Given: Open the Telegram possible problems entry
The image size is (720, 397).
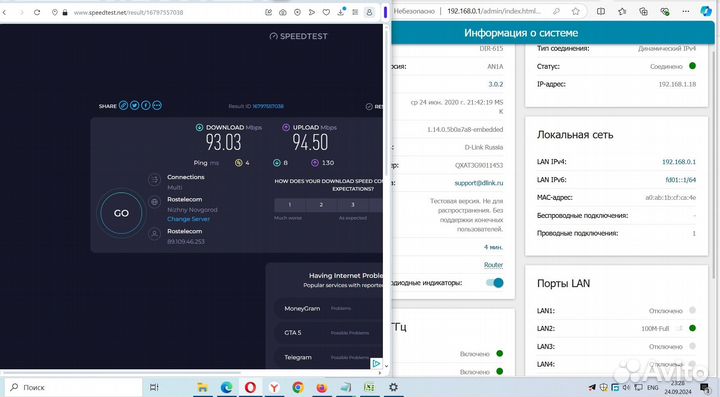Looking at the screenshot, I should point(328,357).
